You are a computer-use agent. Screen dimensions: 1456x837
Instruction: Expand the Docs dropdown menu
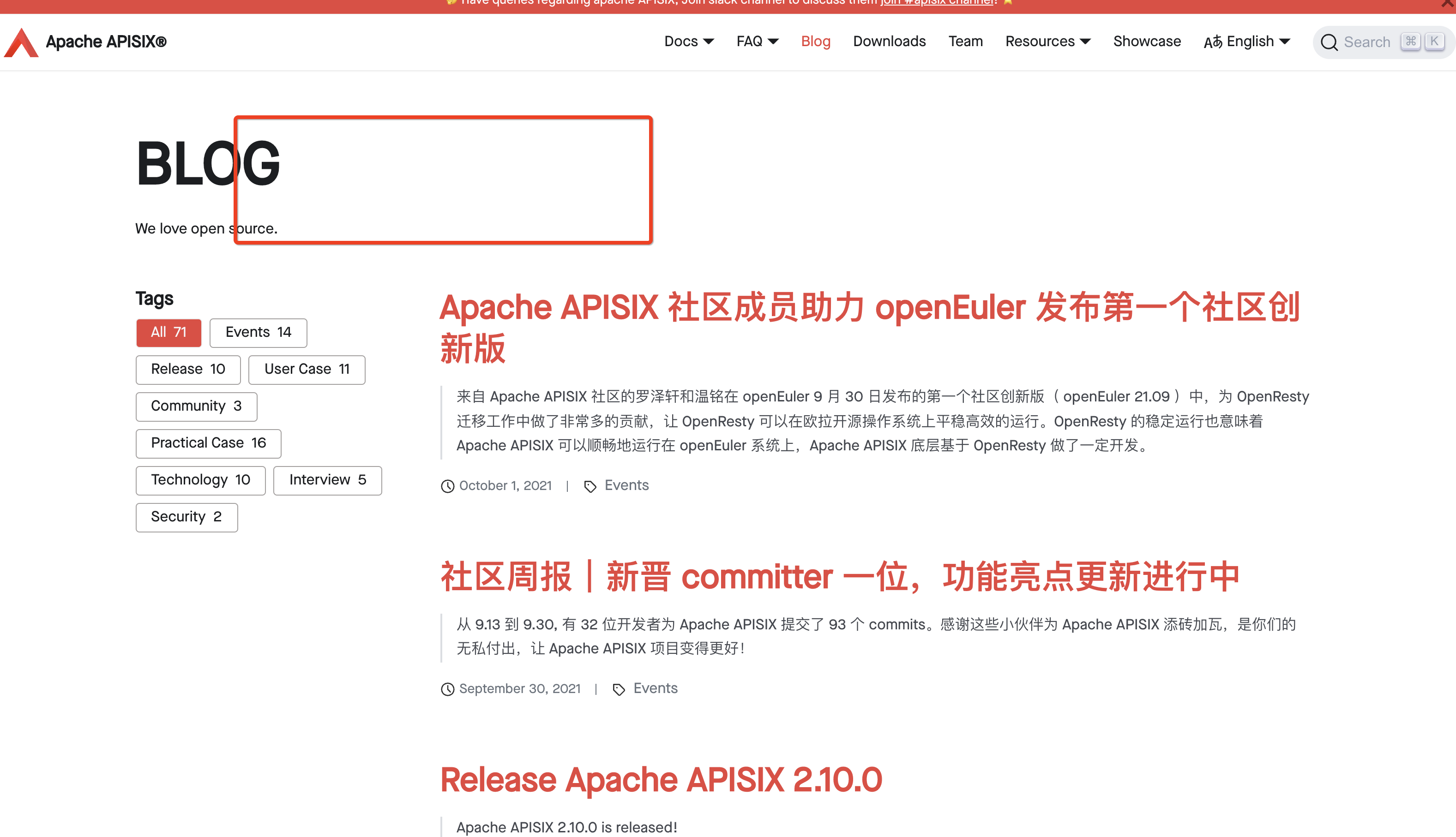[688, 42]
